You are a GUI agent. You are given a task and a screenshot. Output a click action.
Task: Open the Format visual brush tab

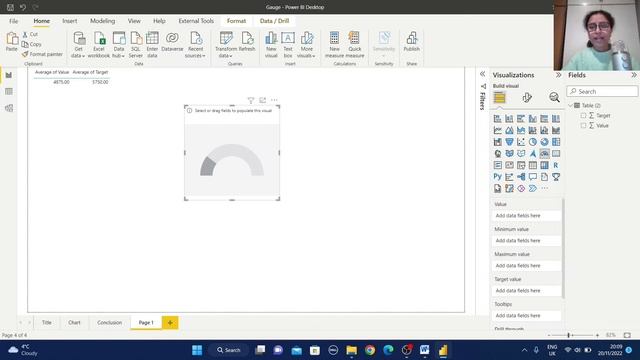coord(527,98)
